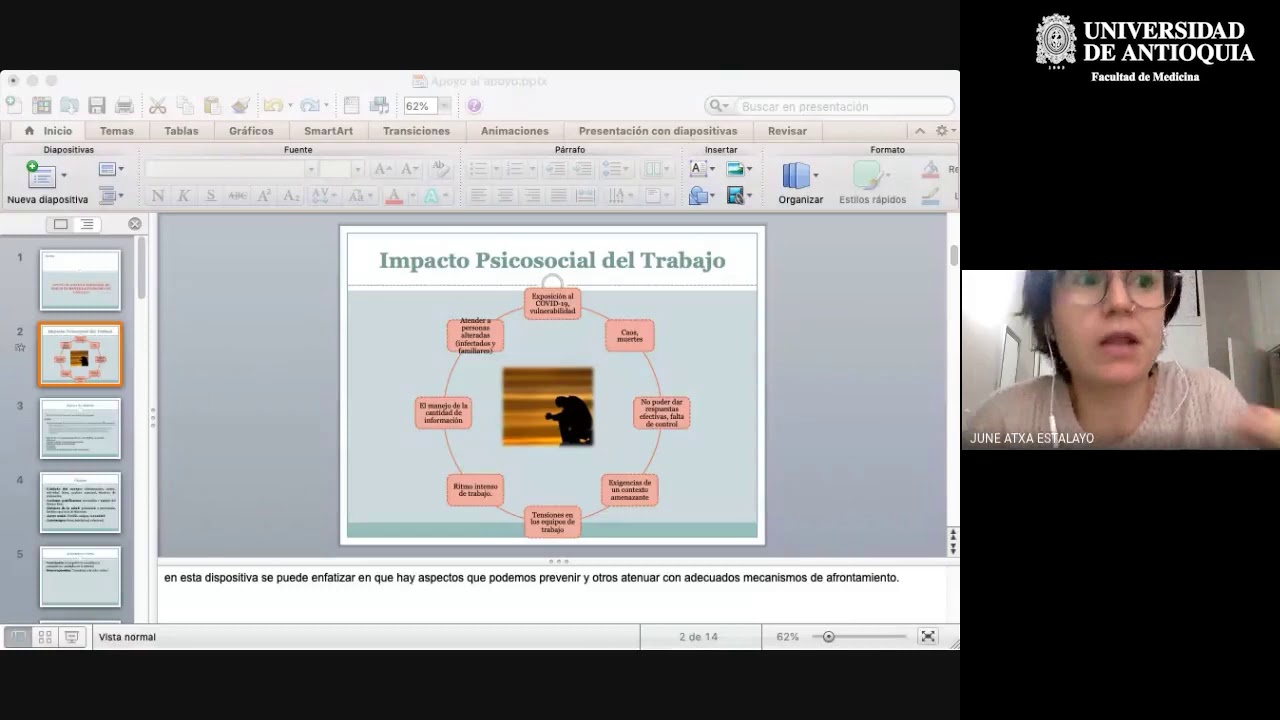Open the slide layout dropdown
This screenshot has width=1280, height=720.
[111, 169]
